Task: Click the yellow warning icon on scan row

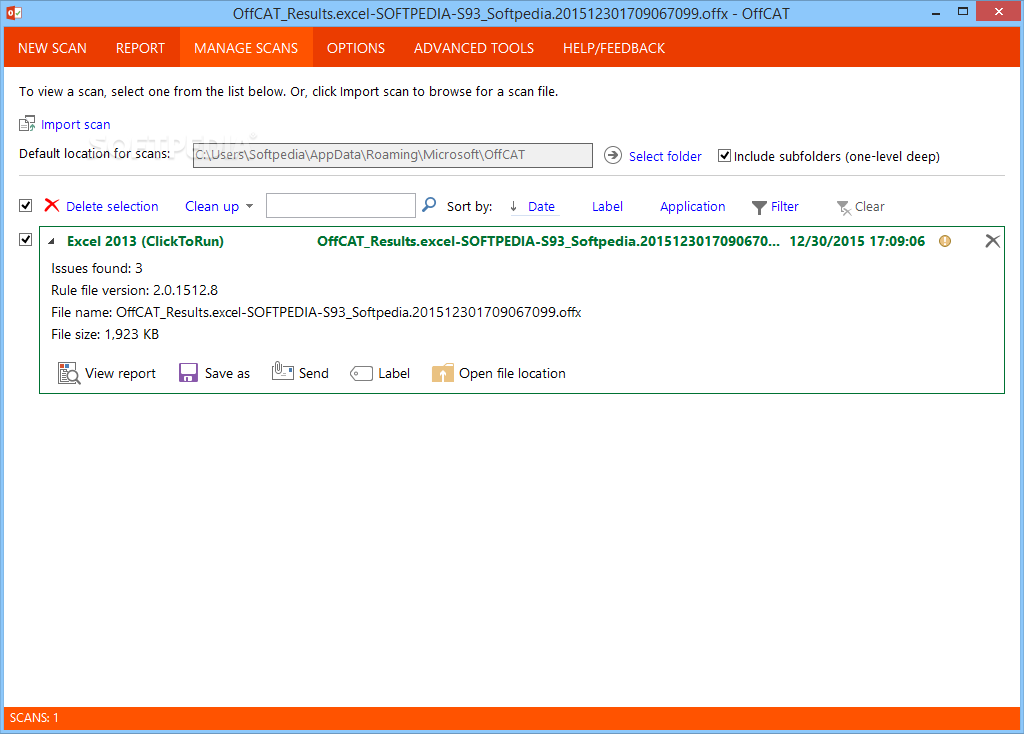Action: (944, 241)
